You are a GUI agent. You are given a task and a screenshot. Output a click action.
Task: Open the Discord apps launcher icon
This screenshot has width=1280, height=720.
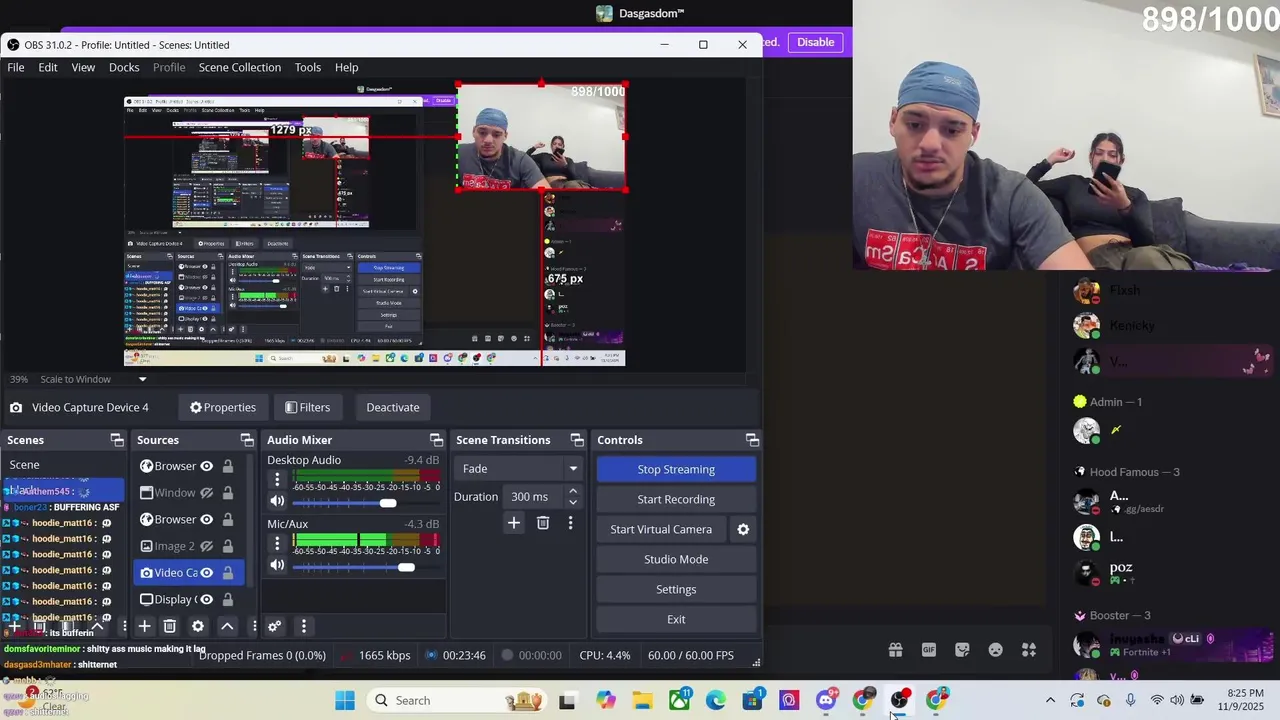[x=1029, y=650]
